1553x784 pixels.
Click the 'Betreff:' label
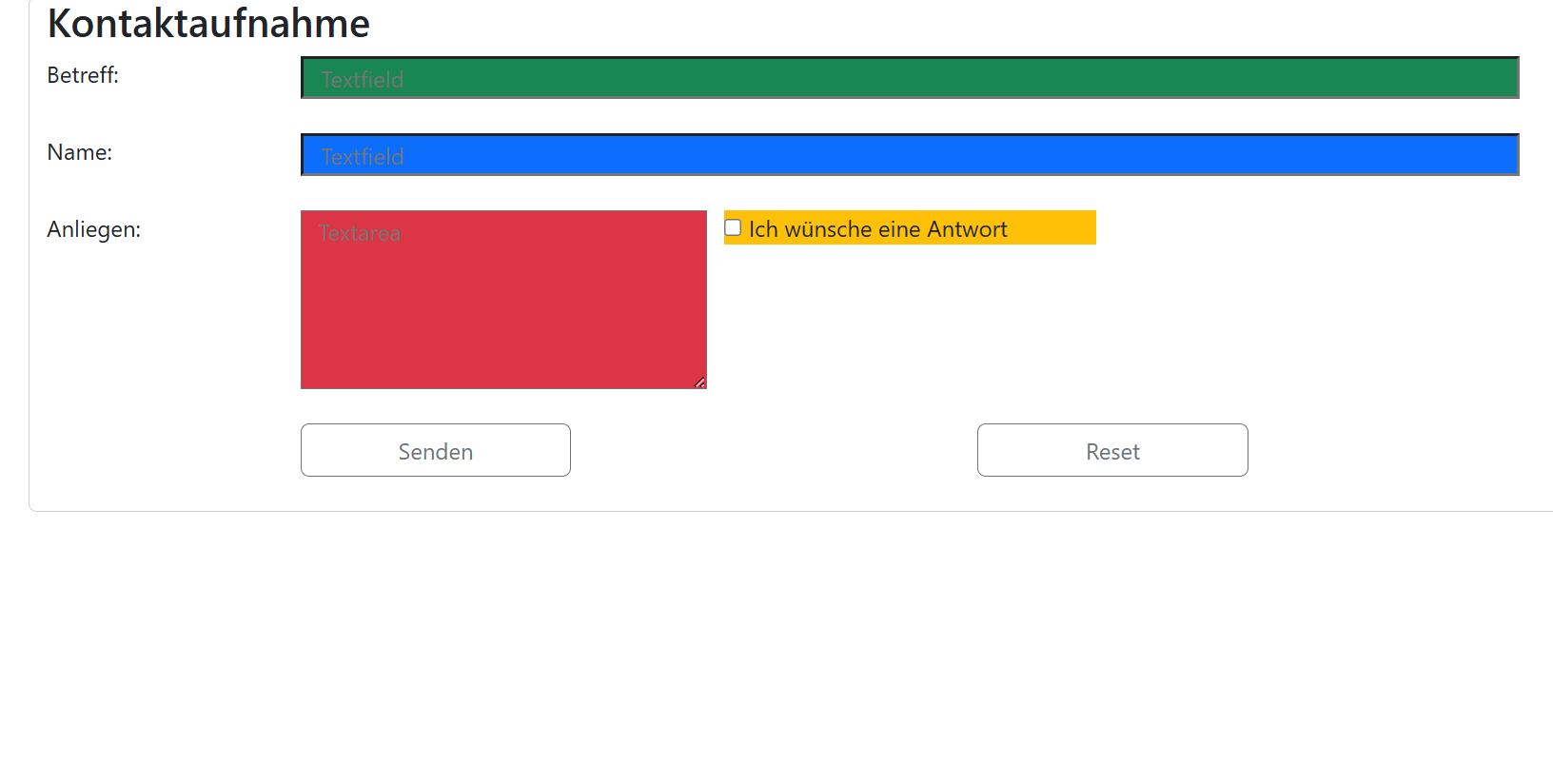pos(83,75)
